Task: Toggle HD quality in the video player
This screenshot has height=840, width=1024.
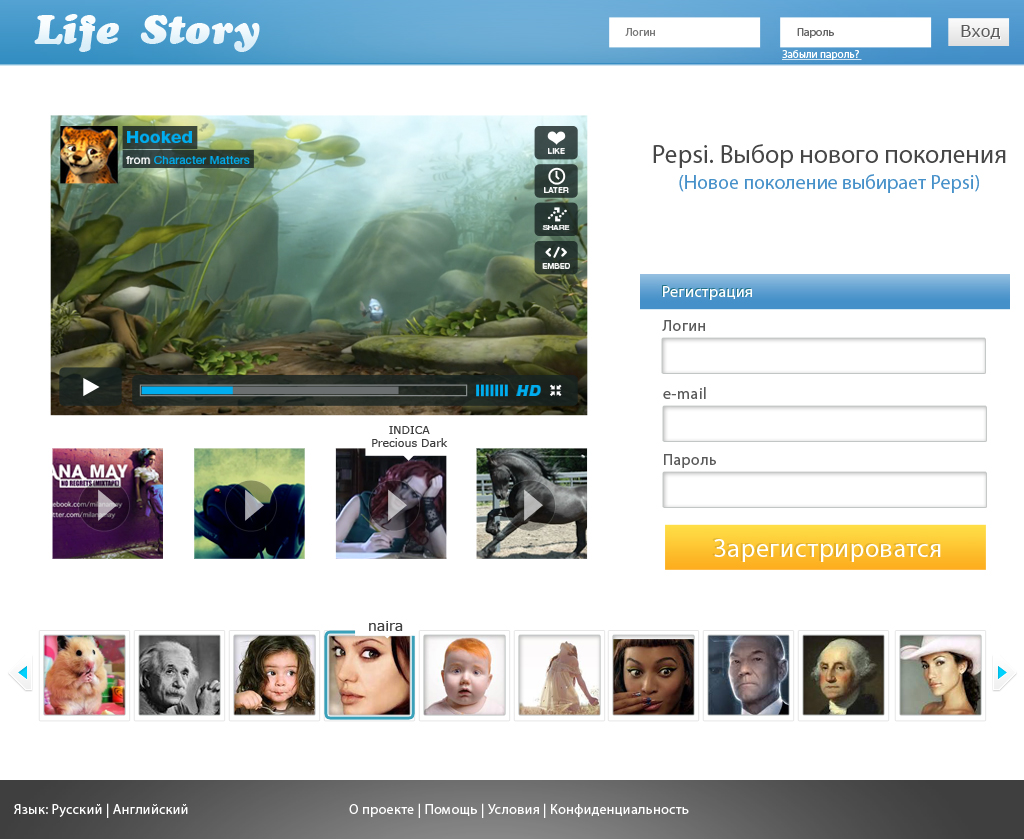Action: tap(528, 391)
